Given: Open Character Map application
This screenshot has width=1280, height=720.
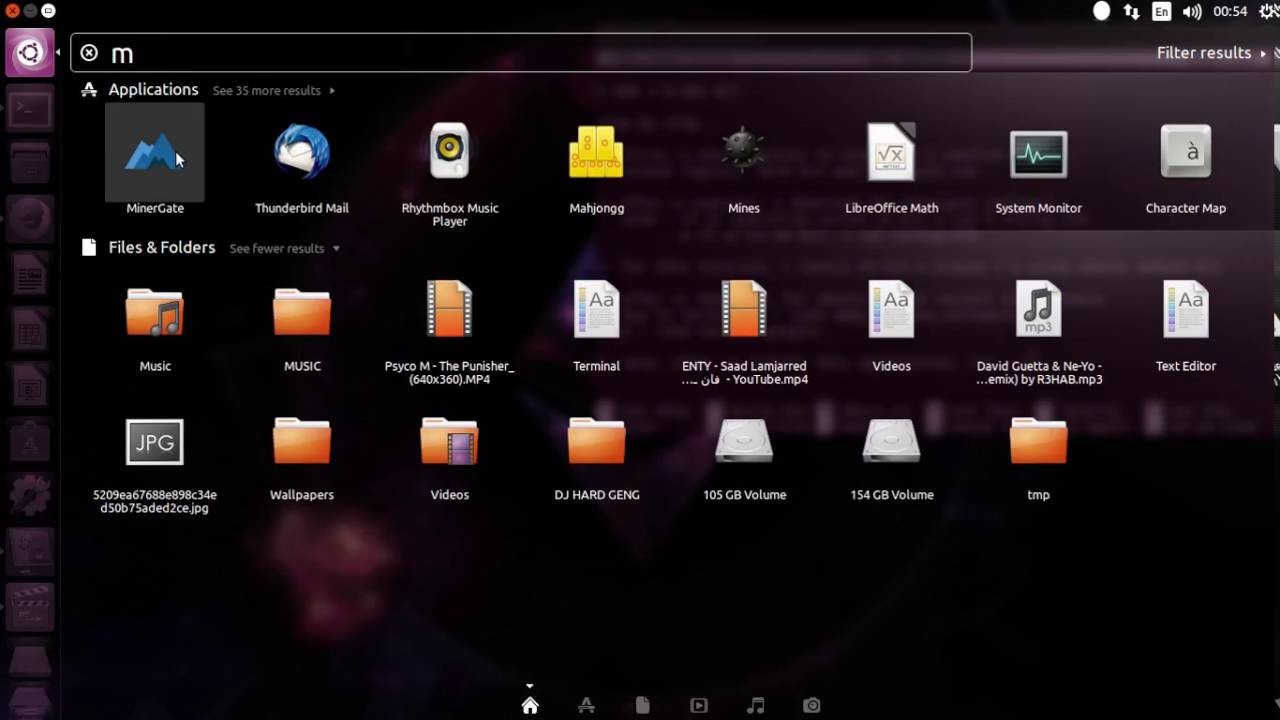Looking at the screenshot, I should tap(1186, 153).
